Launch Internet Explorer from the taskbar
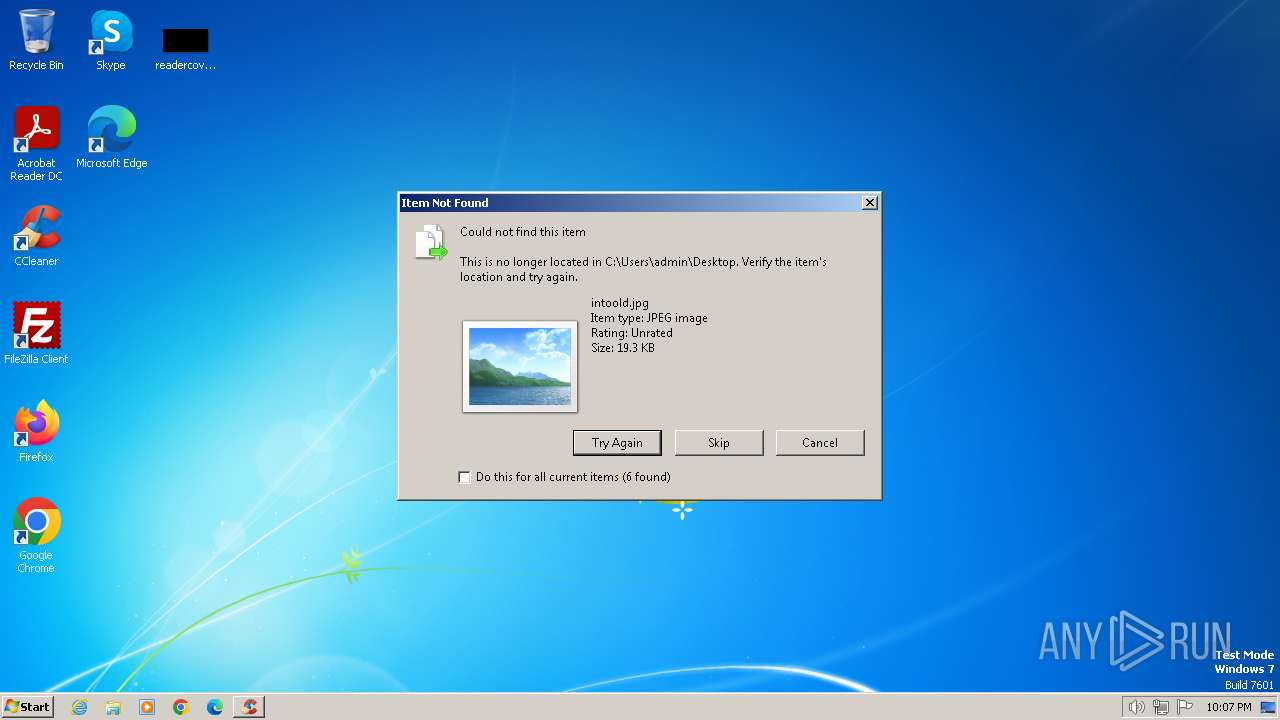Image resolution: width=1280 pixels, height=720 pixels. (79, 707)
